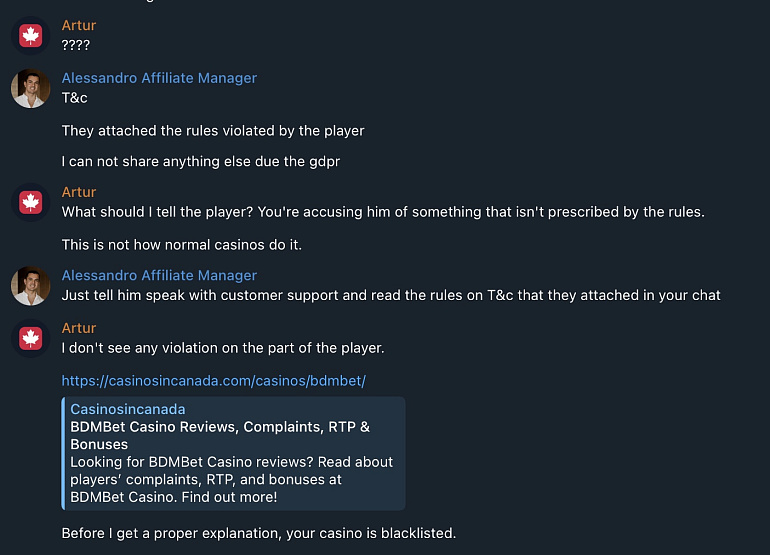Screen dimensions: 770x555
Task: Open Alessandro's profile photo next to "T&c"
Action: coord(30,88)
